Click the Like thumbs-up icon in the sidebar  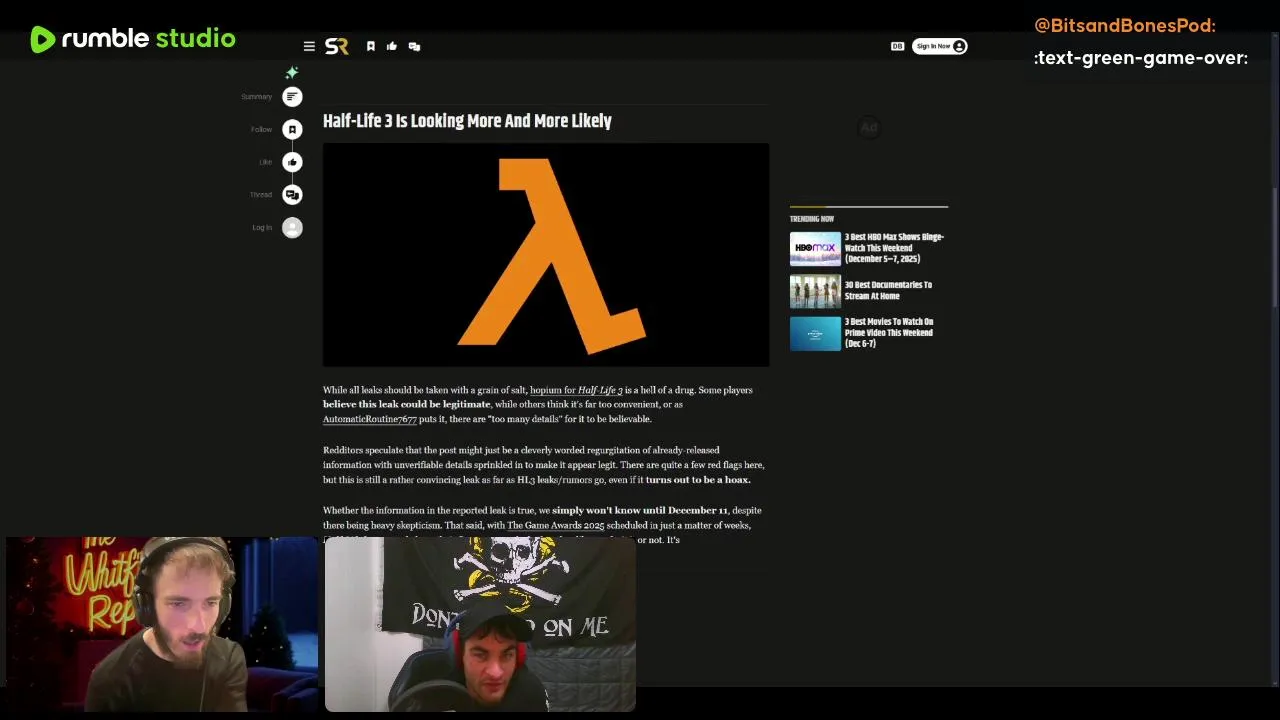point(292,162)
